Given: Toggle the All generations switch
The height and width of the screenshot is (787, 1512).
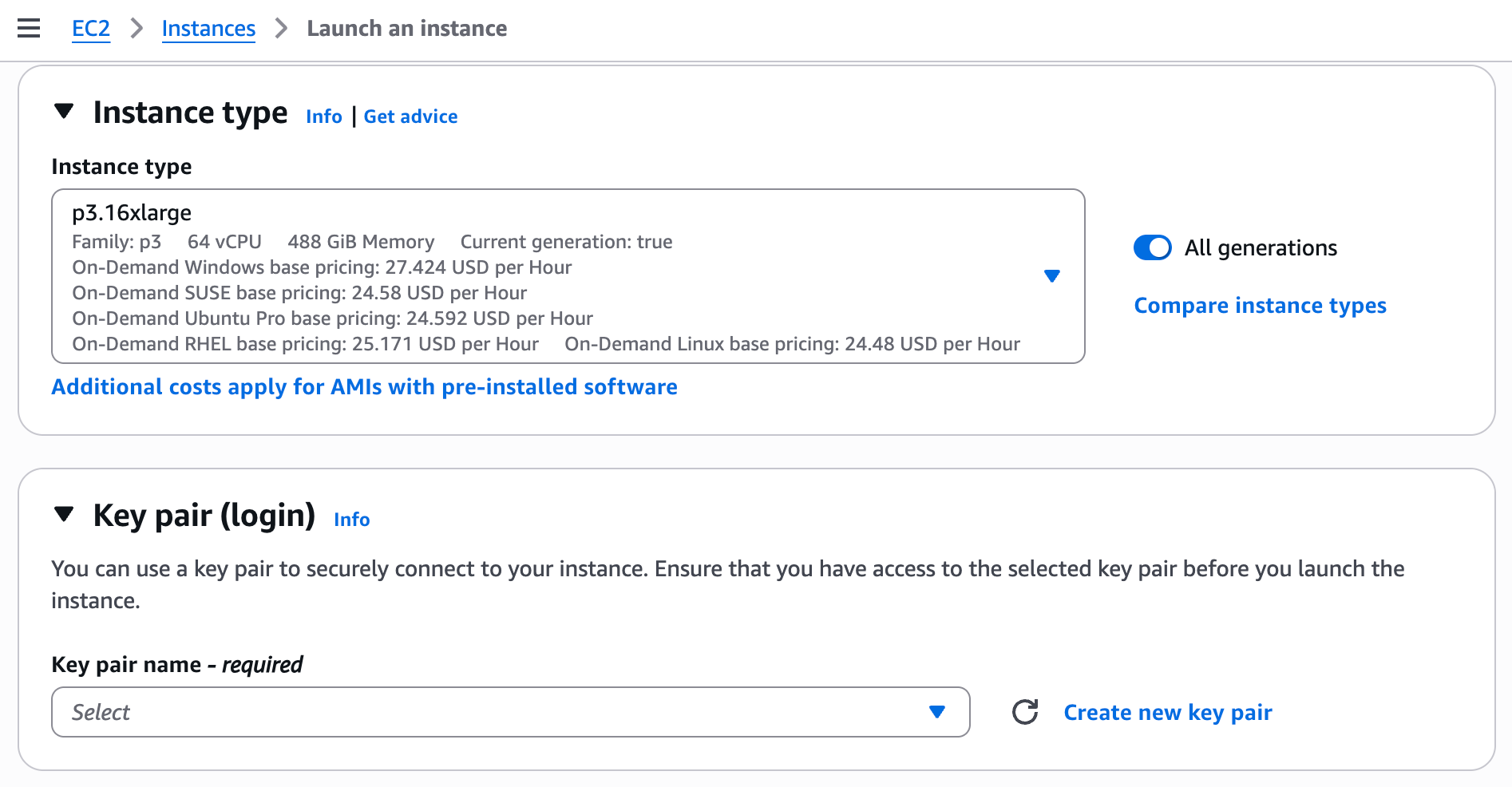Looking at the screenshot, I should (1152, 247).
